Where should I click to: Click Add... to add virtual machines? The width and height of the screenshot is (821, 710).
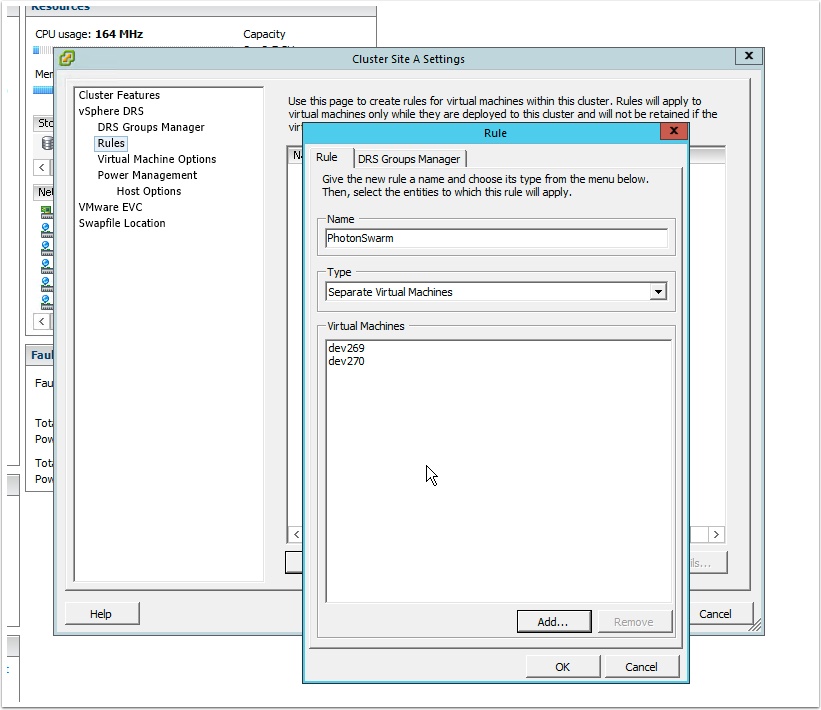[x=553, y=622]
